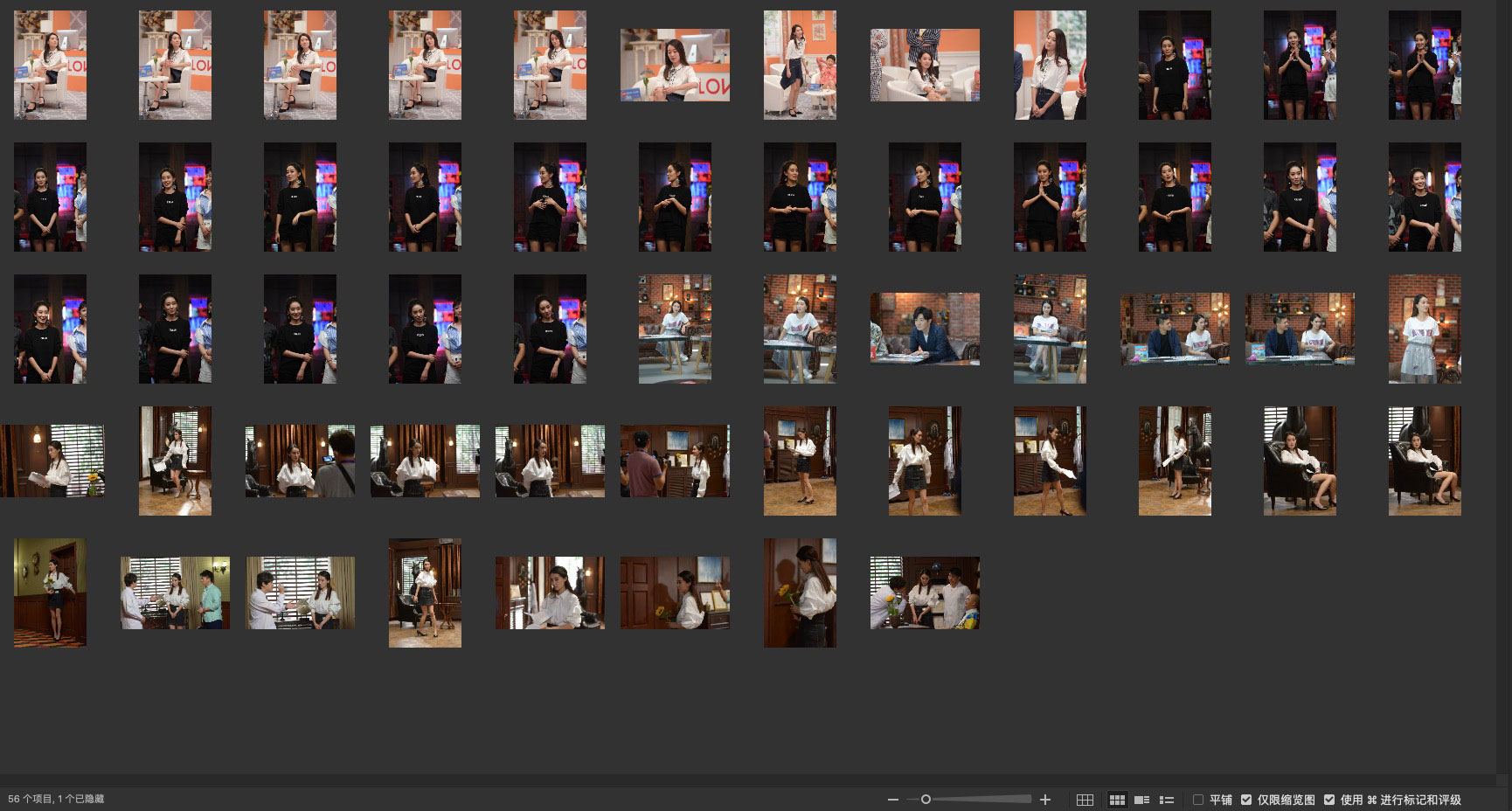Select photo with man in teal shirt
1512x811 pixels.
coord(175,593)
